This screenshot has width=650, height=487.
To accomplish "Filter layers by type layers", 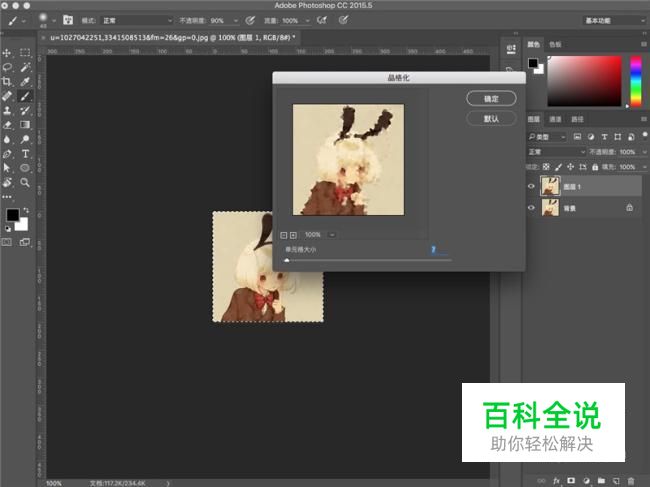I will tap(604, 136).
